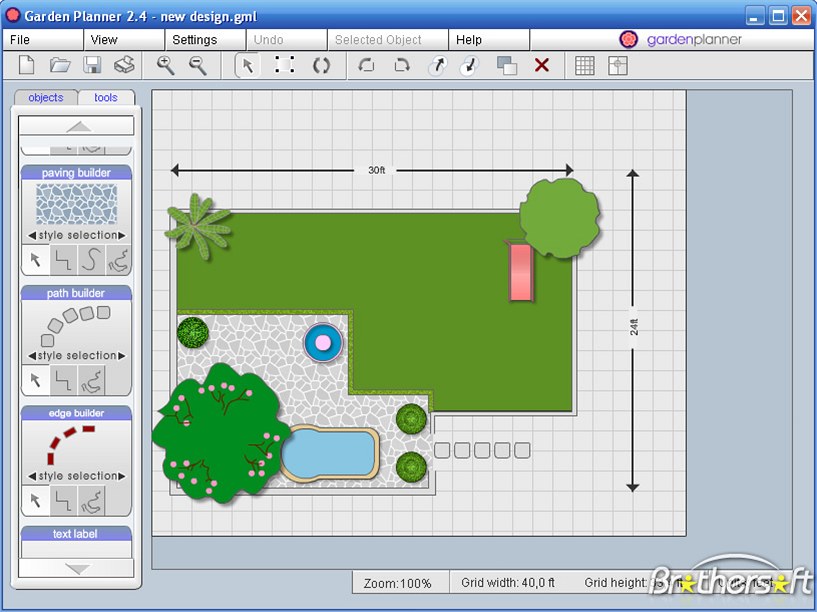
Task: Select the curved S paving draw tool
Action: pos(91,259)
